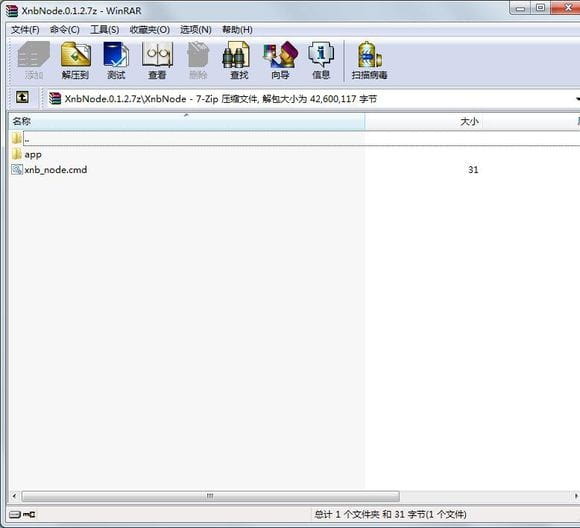The height and width of the screenshot is (528, 580).
Task: Click the archive path text field
Action: (x=311, y=99)
